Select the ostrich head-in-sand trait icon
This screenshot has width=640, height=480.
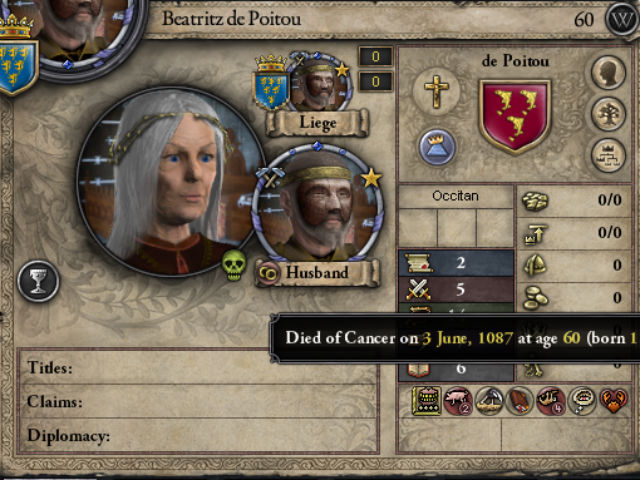tap(489, 401)
